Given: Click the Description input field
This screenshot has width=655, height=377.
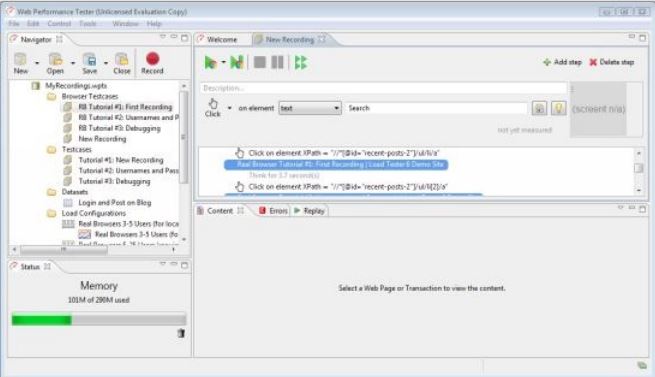Looking at the screenshot, I should (x=383, y=88).
